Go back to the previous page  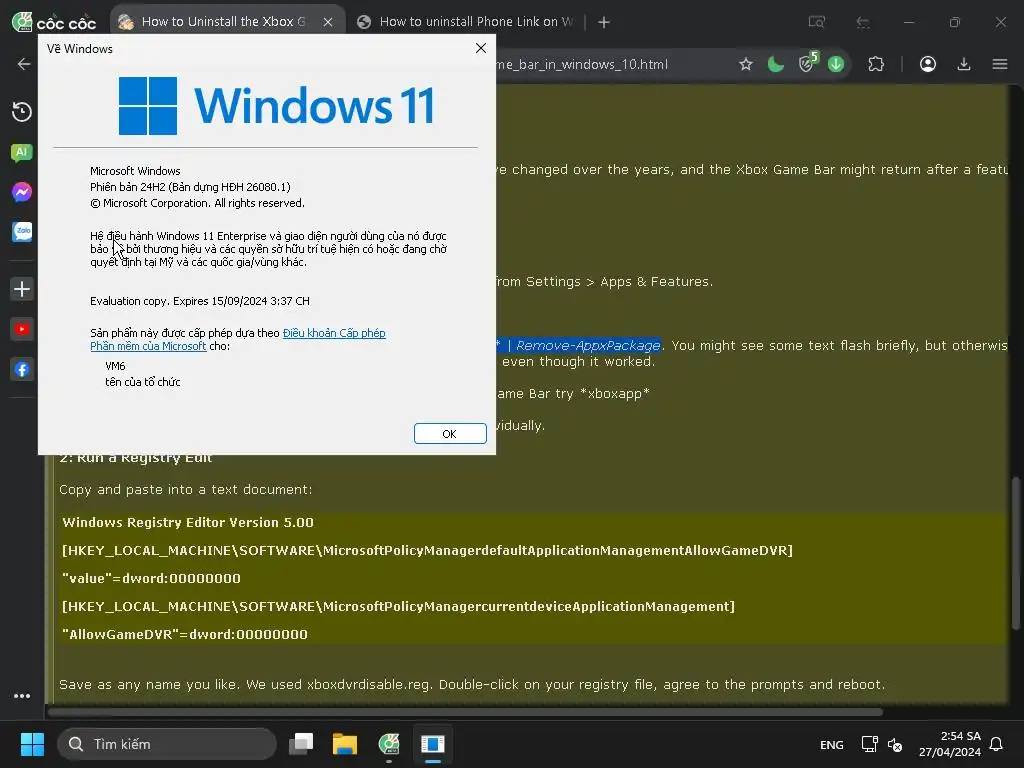24,64
